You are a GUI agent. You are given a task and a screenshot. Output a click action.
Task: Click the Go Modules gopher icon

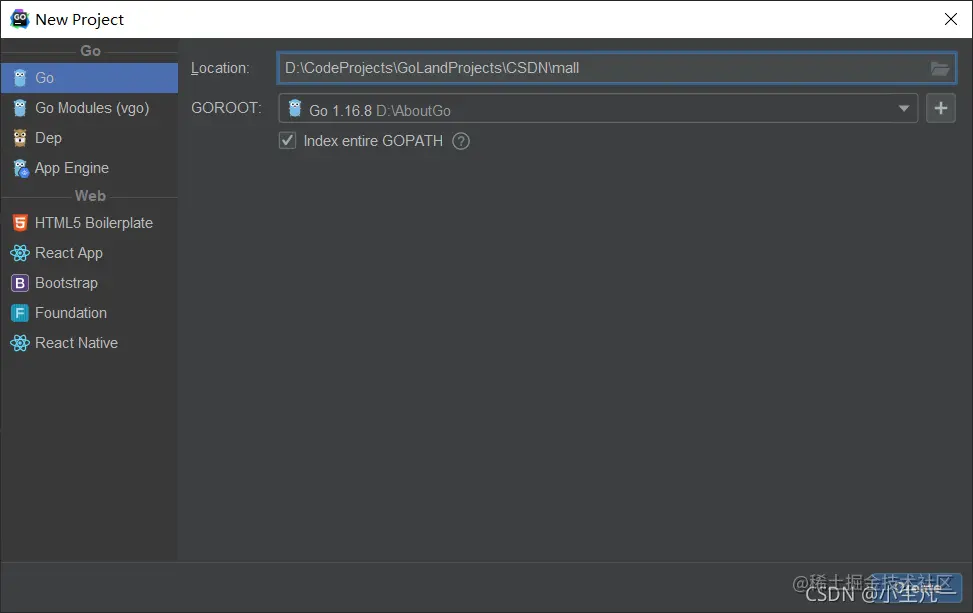(x=20, y=108)
